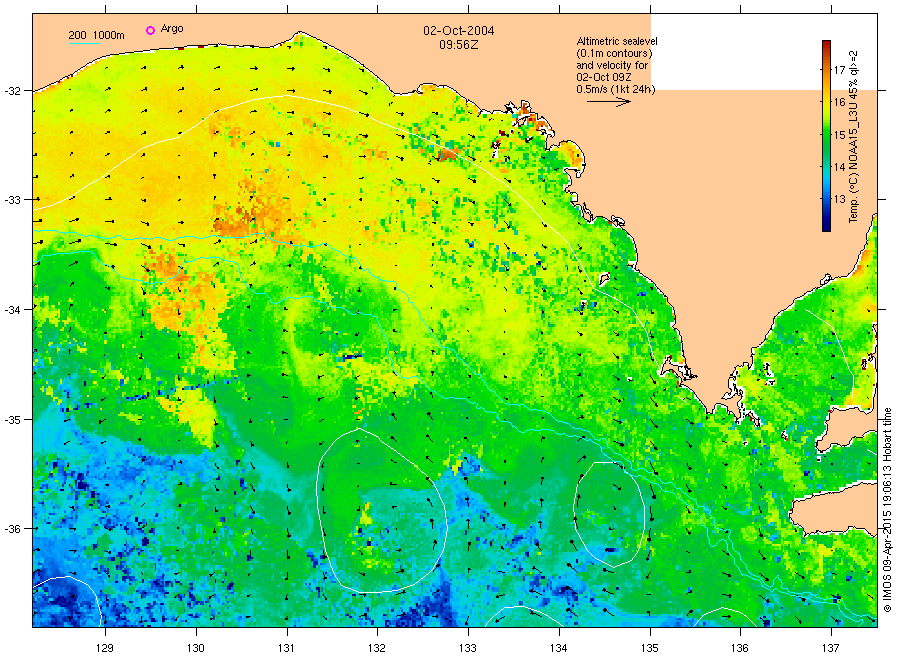The image size is (900, 660).
Task: Click the longitude label 134
Action: click(558, 648)
